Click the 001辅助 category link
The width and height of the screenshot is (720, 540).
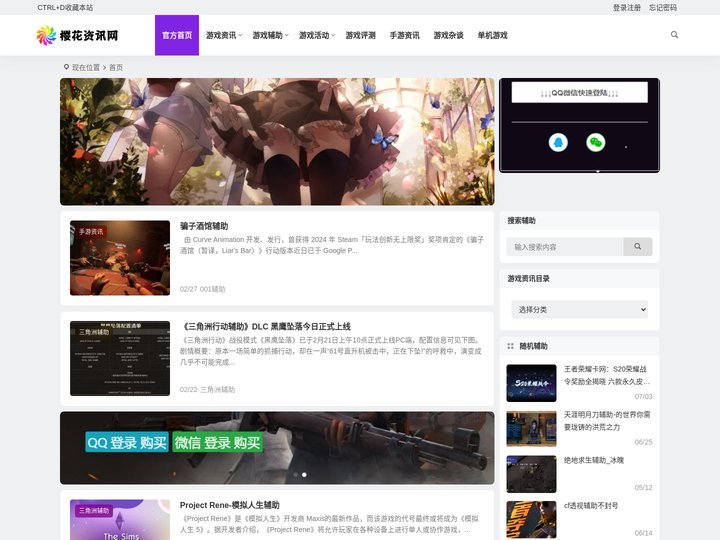pyautogui.click(x=213, y=289)
